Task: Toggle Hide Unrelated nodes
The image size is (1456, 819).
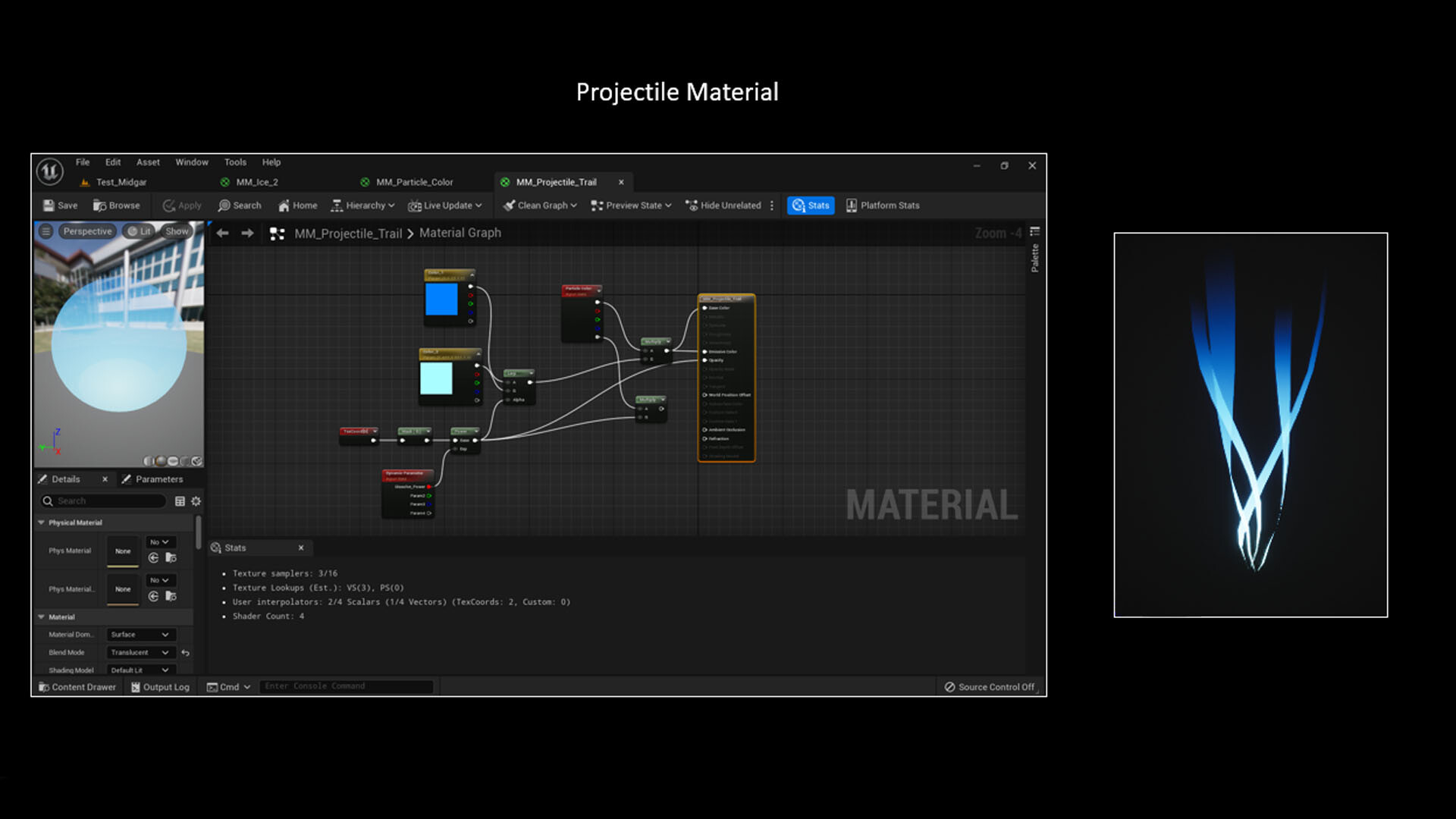Action: pos(723,206)
